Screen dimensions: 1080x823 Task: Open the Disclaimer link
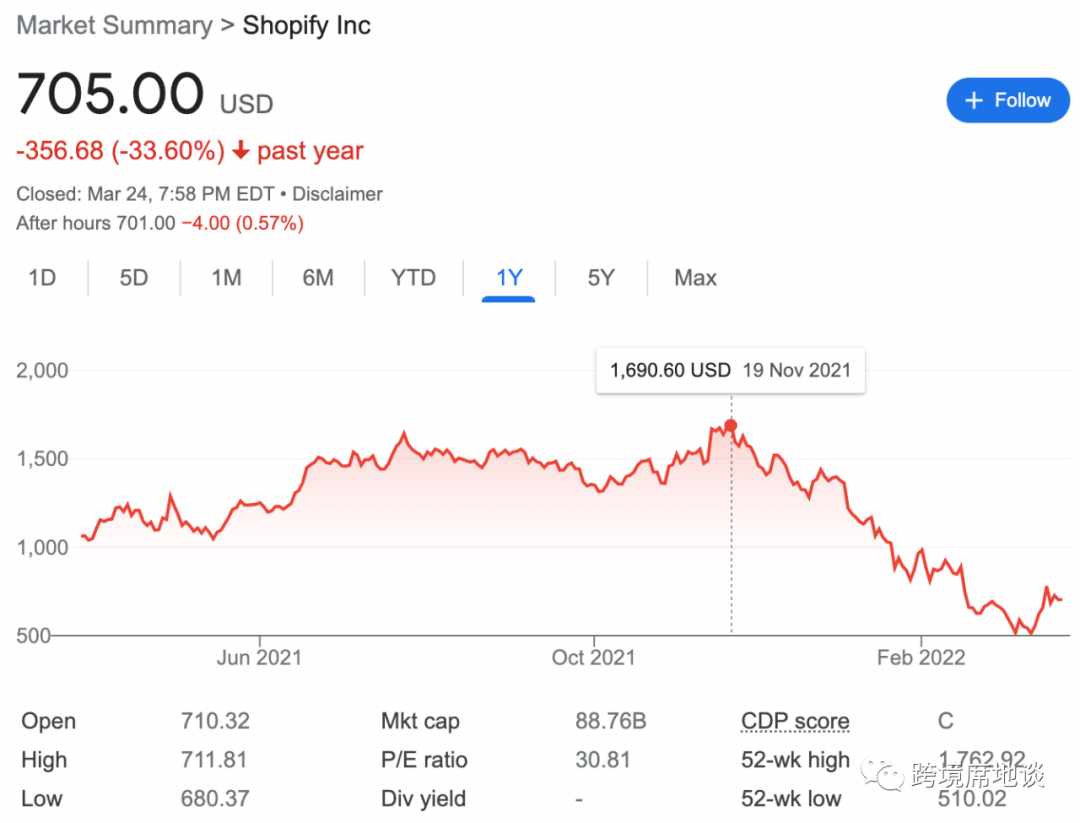[337, 194]
